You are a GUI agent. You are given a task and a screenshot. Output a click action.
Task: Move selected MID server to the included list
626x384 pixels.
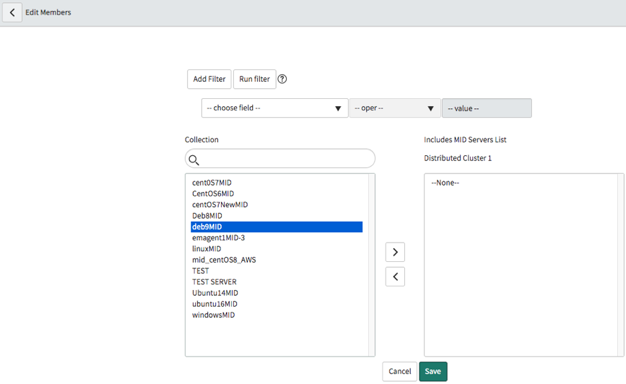point(395,252)
